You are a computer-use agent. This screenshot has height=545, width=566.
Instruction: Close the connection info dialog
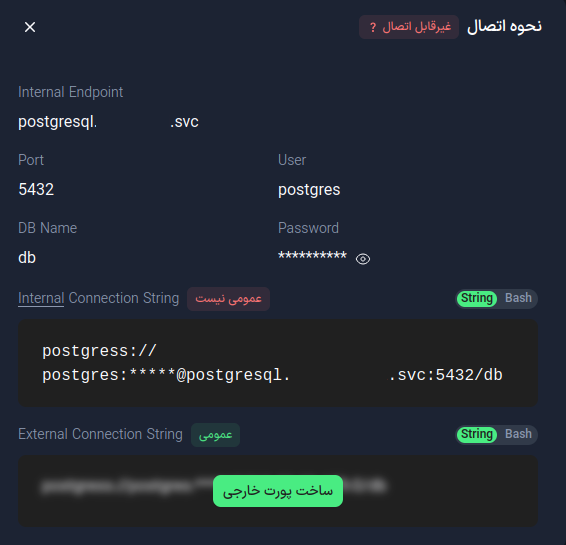point(30,27)
